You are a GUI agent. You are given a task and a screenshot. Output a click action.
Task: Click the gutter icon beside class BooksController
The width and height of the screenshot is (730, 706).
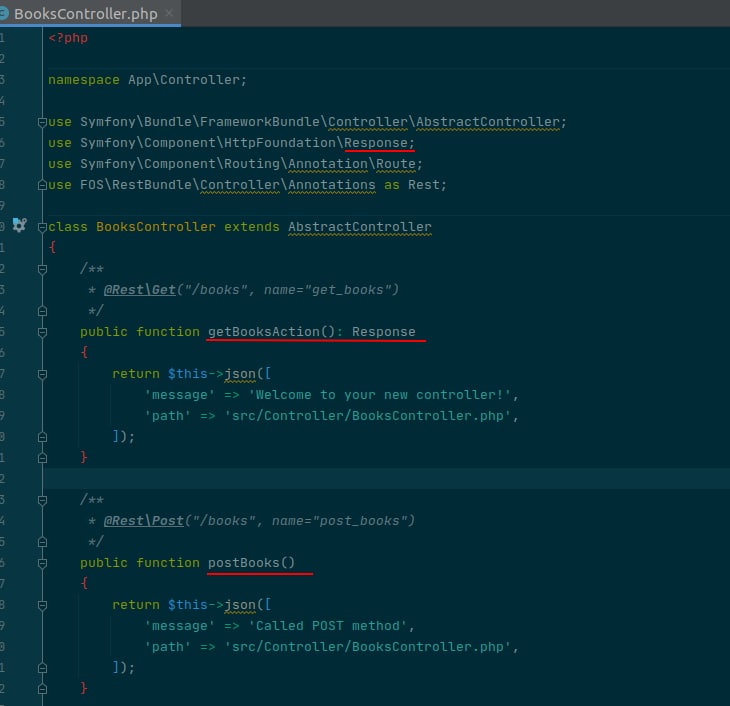coord(19,225)
